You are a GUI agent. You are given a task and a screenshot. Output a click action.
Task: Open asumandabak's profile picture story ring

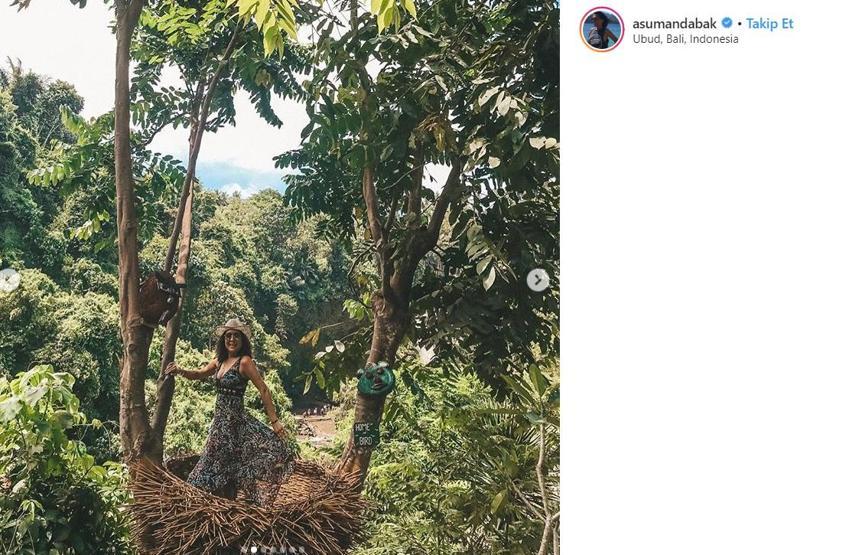click(601, 29)
